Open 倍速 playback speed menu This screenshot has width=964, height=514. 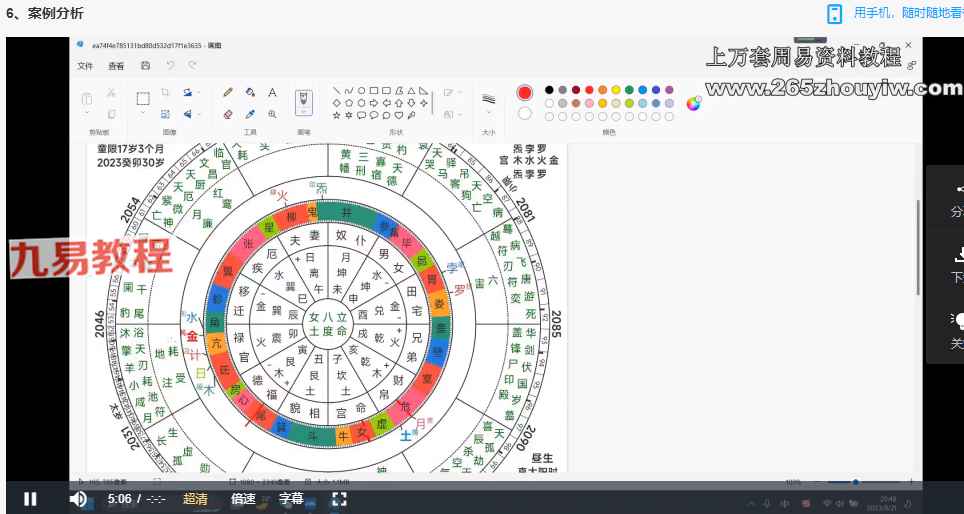tap(243, 499)
